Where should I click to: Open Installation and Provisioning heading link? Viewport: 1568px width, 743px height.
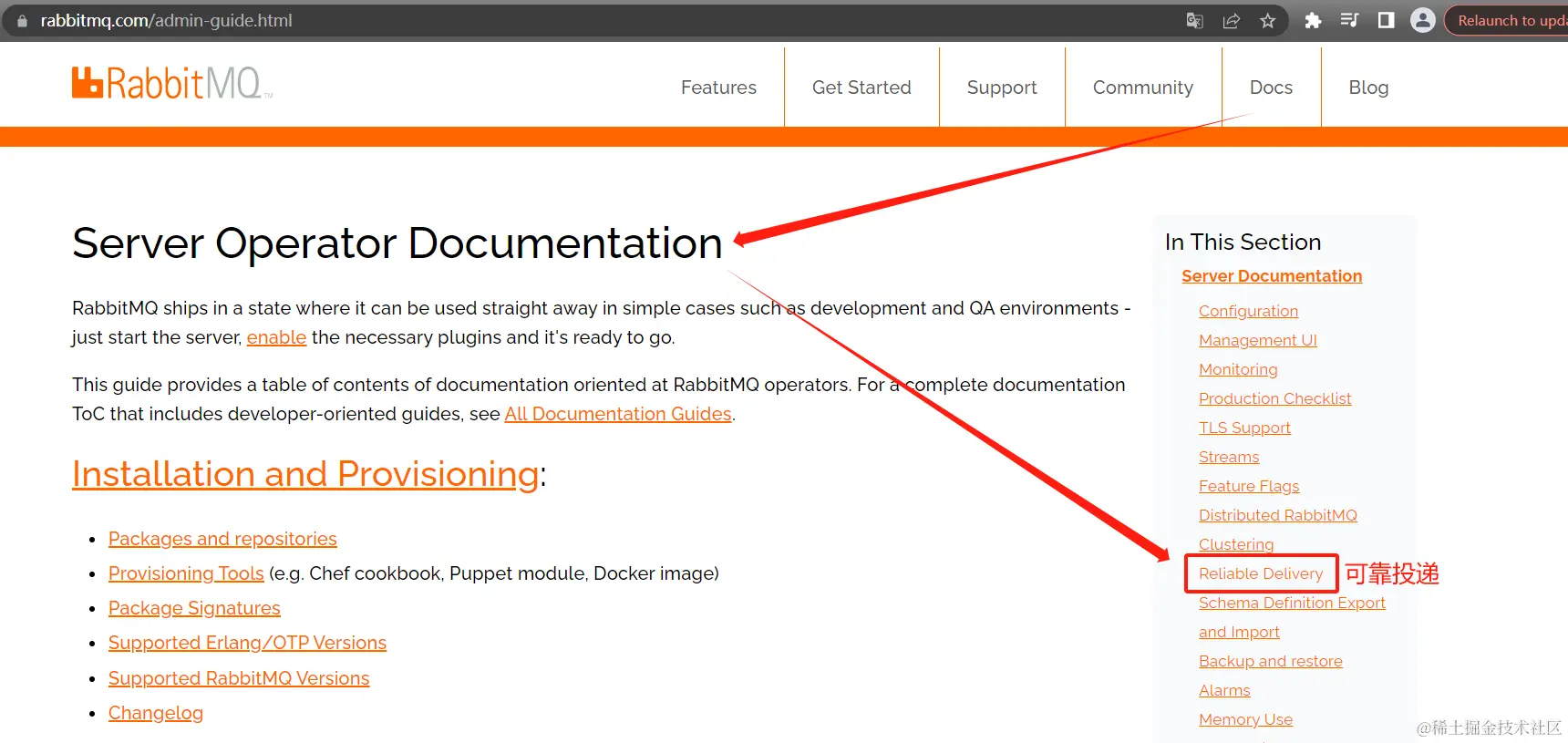click(x=305, y=474)
